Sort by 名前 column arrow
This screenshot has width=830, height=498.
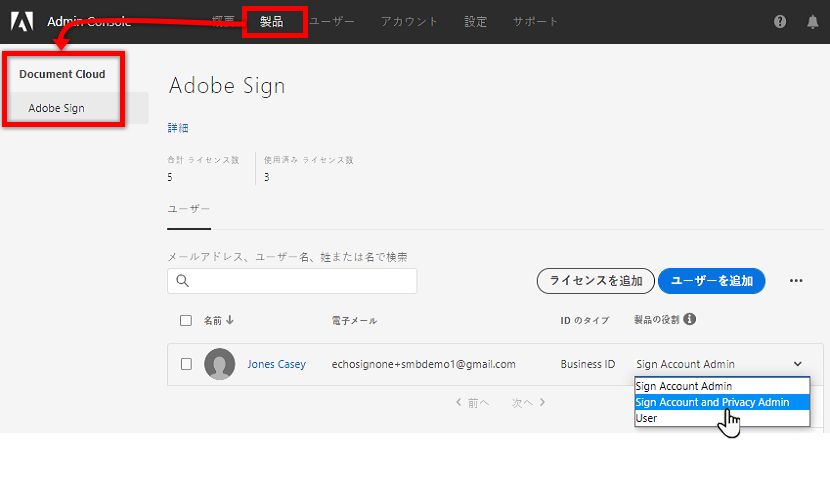click(230, 320)
